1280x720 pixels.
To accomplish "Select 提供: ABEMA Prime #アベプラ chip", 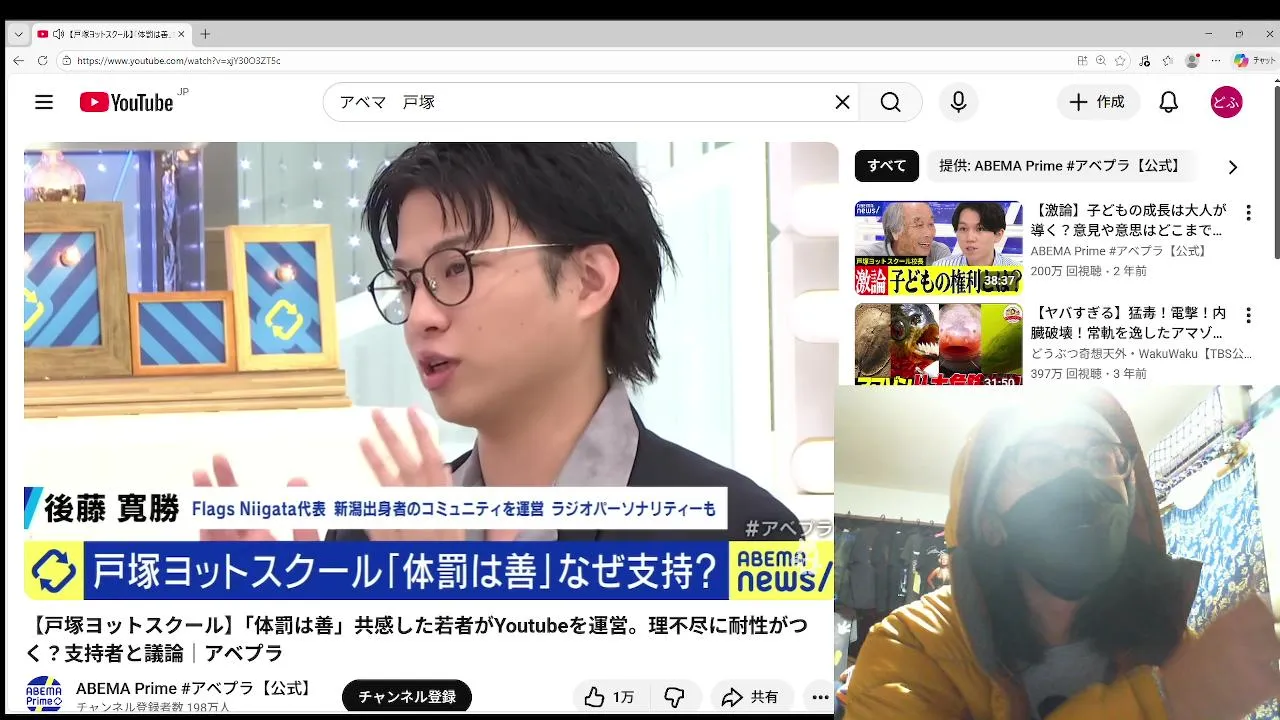I will coord(1060,166).
